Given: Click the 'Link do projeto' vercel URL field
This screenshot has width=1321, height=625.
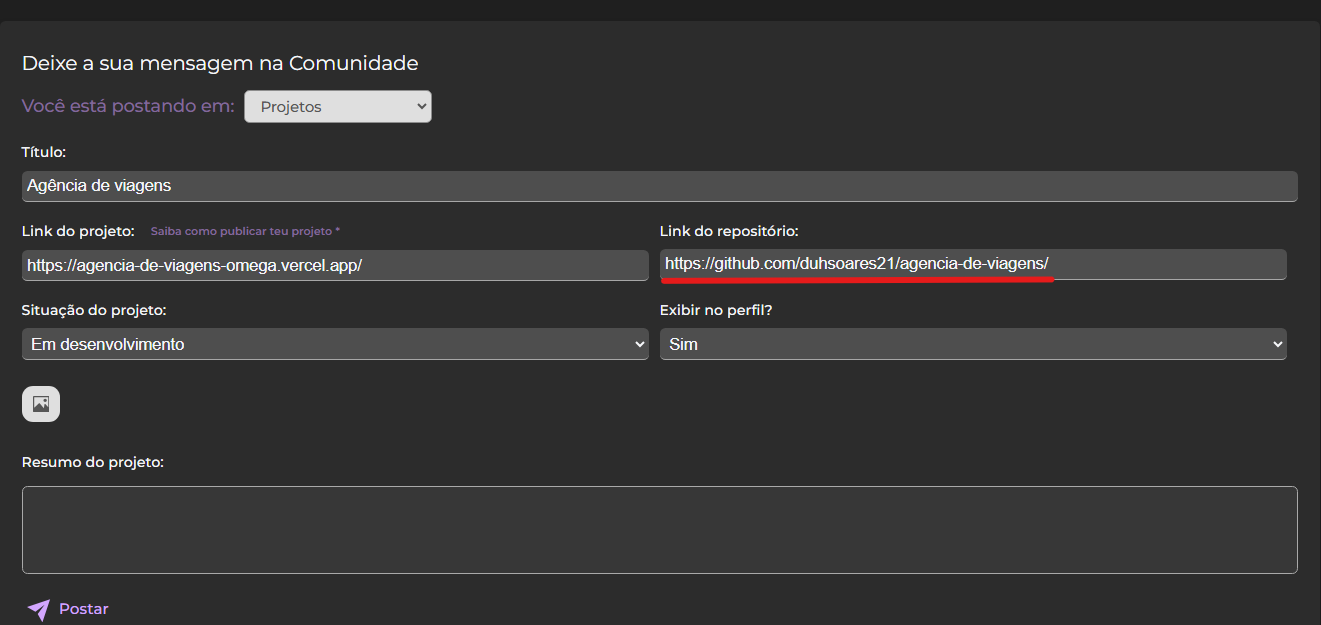Looking at the screenshot, I should pyautogui.click(x=335, y=265).
